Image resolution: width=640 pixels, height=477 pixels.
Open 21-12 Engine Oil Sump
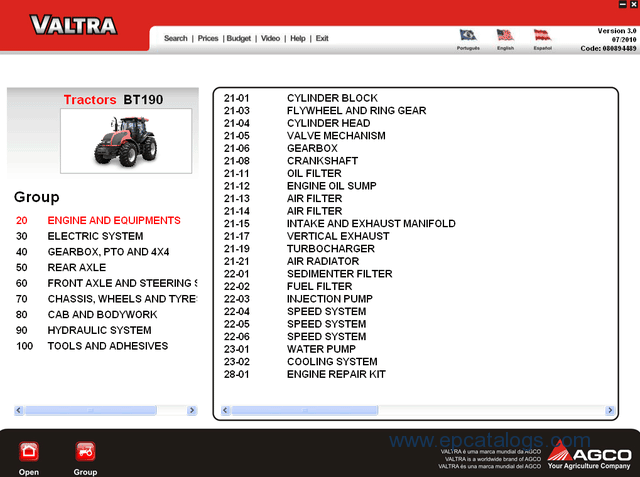coord(300,186)
